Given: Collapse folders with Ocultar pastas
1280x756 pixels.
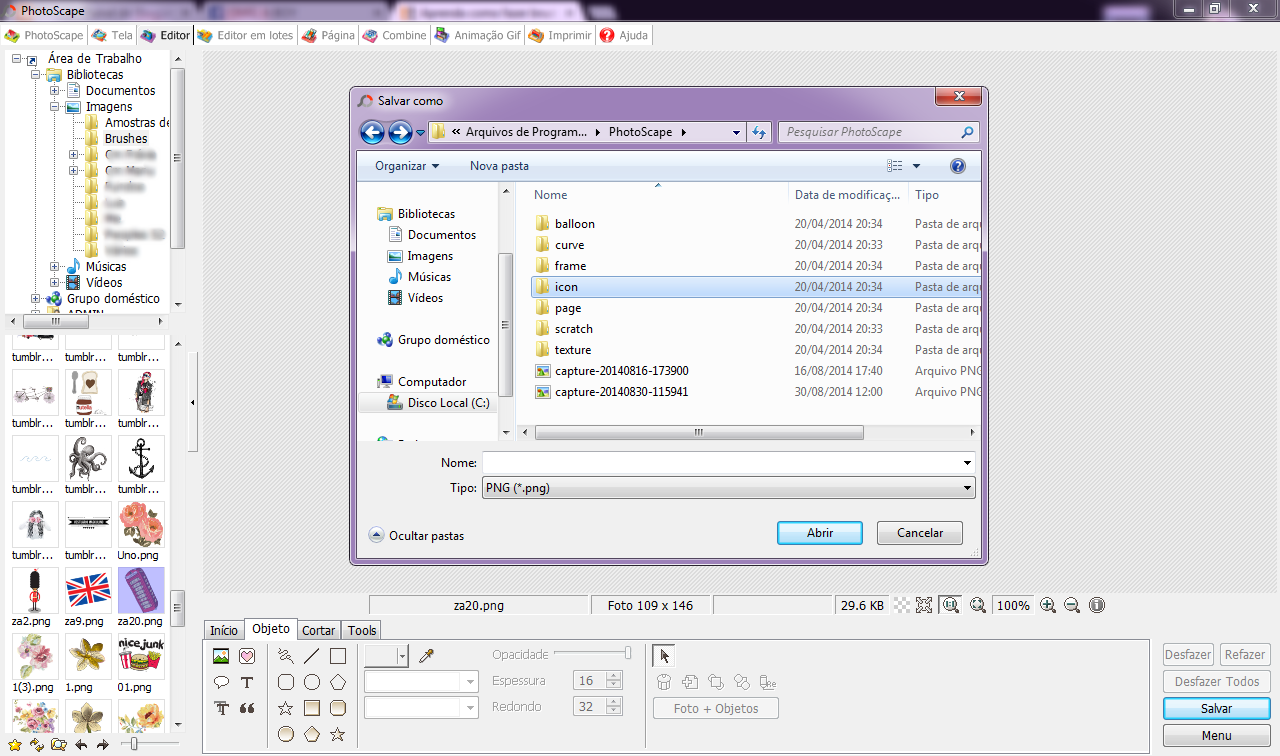Looking at the screenshot, I should 417,535.
